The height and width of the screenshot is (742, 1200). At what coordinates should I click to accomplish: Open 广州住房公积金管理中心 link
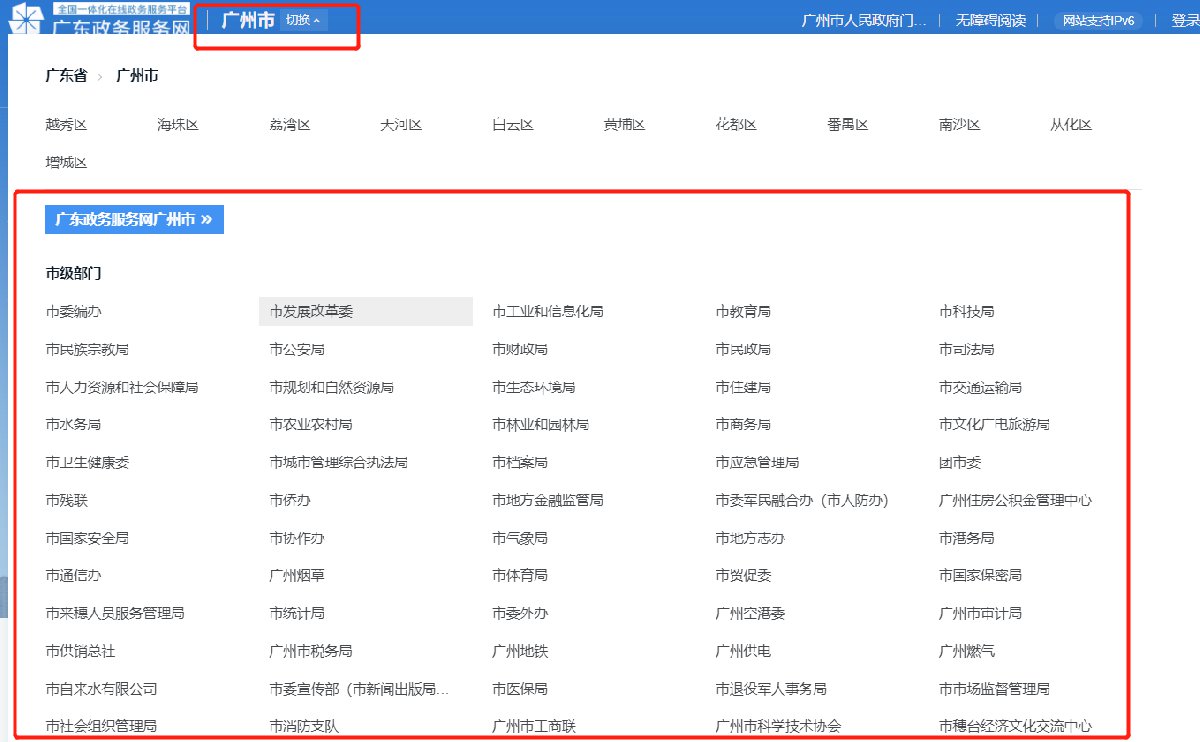pos(1015,500)
